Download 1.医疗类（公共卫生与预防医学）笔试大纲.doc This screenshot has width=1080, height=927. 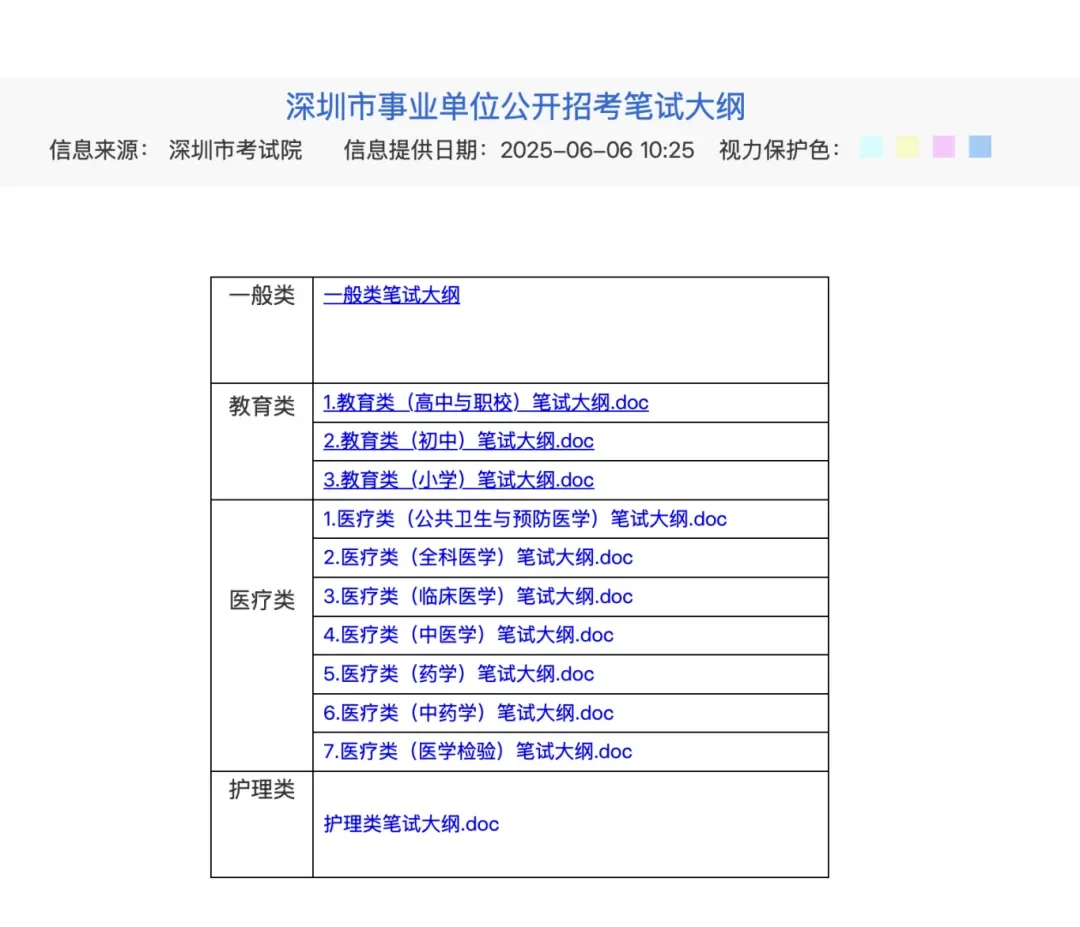525,519
